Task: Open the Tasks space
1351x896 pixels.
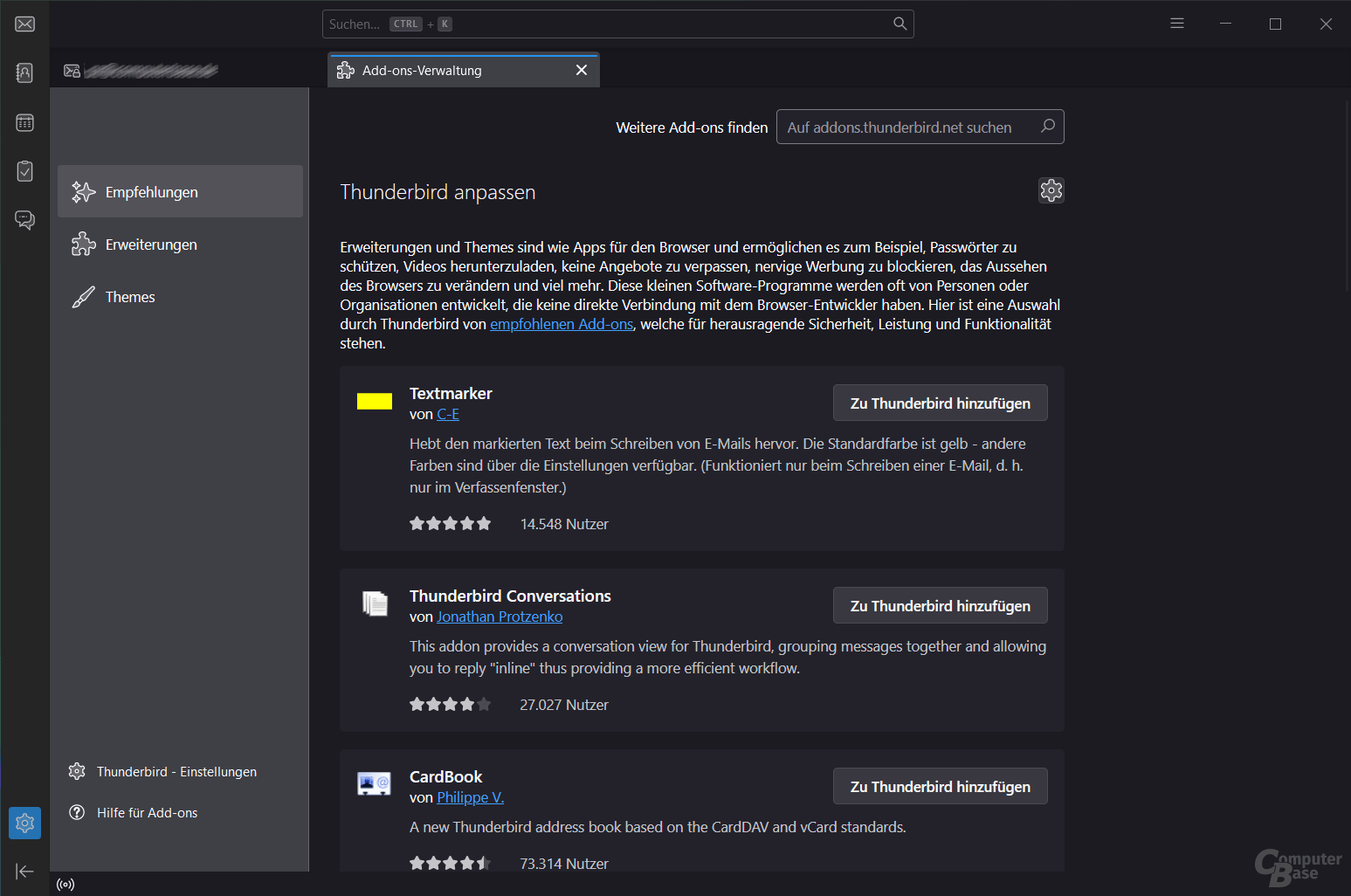Action: point(24,171)
